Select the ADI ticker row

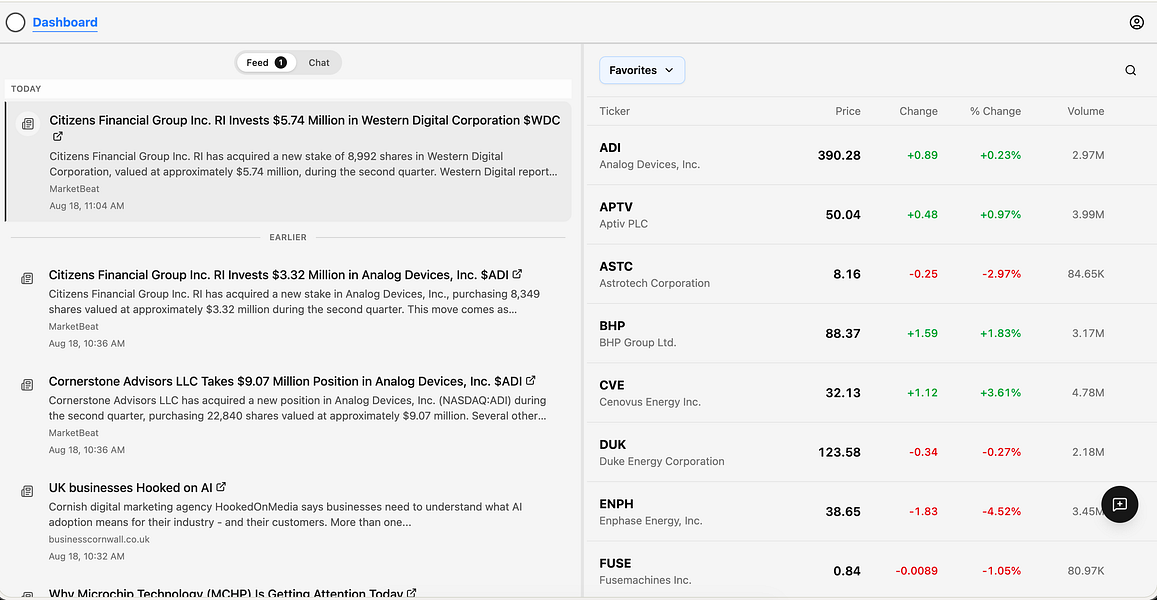coord(871,155)
